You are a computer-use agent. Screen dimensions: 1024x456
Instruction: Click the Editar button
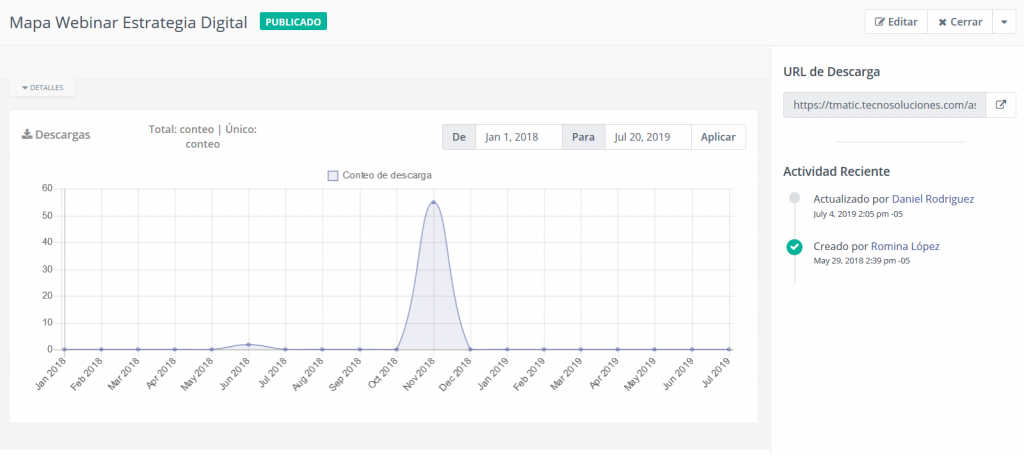pos(896,22)
